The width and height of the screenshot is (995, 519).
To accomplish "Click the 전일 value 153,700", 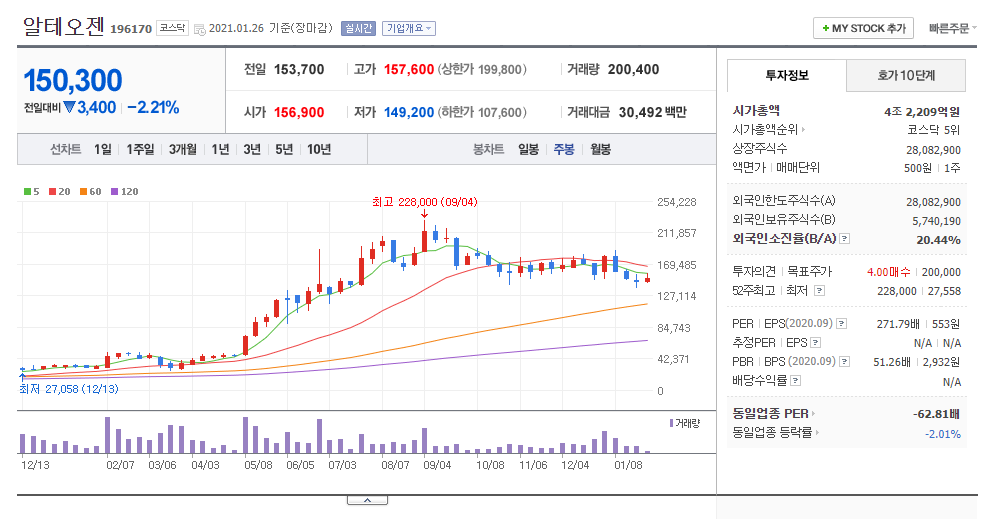I will 299,69.
